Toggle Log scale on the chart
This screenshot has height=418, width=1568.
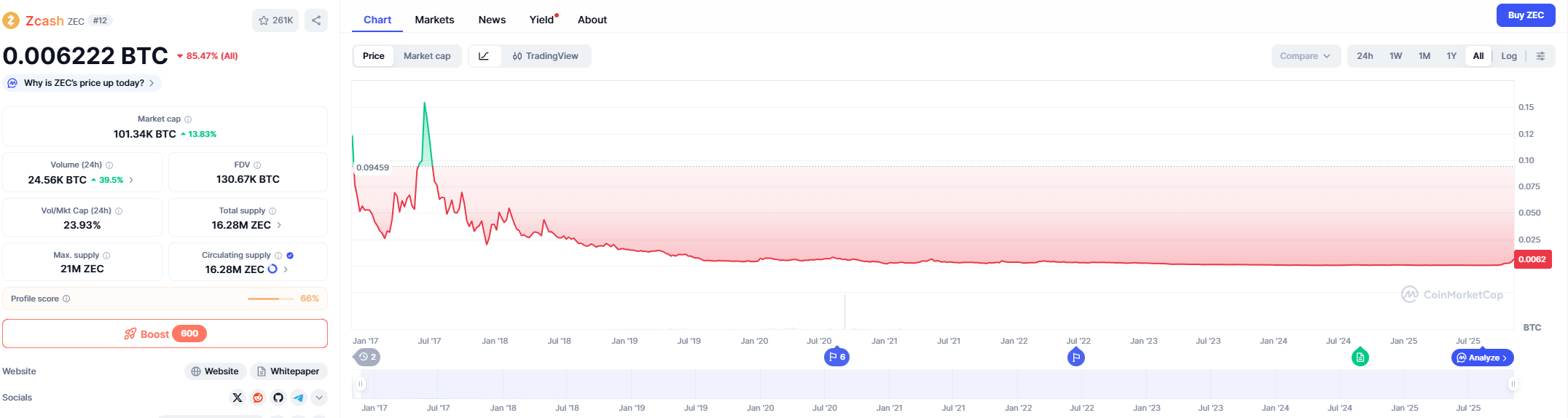click(x=1509, y=56)
